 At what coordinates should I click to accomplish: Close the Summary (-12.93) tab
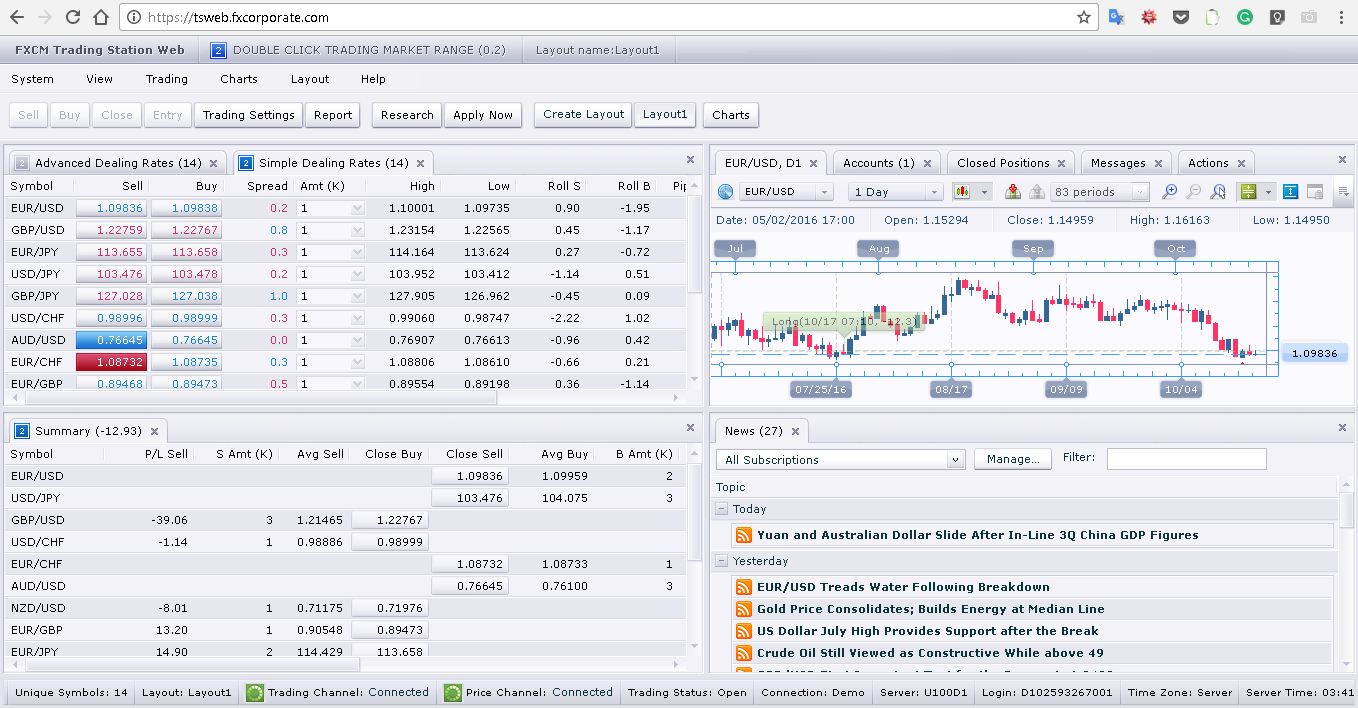pos(154,431)
